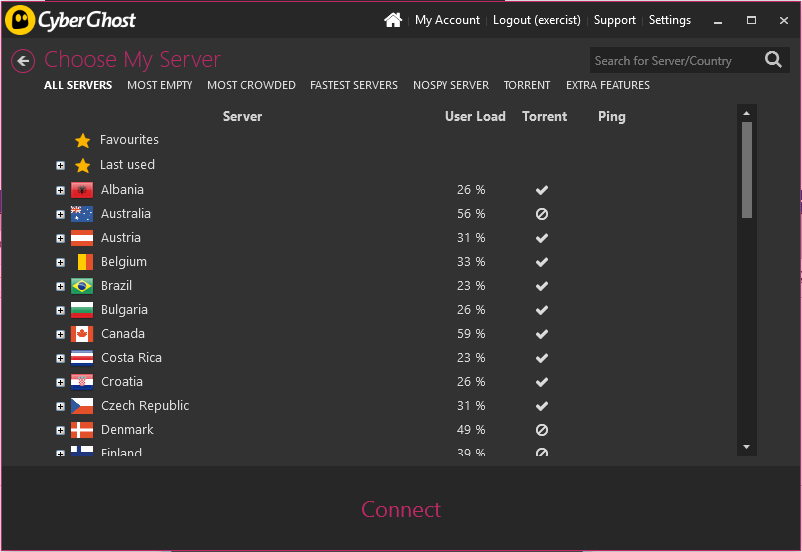Click the Czech Republic flag icon
The image size is (802, 552).
pos(82,406)
